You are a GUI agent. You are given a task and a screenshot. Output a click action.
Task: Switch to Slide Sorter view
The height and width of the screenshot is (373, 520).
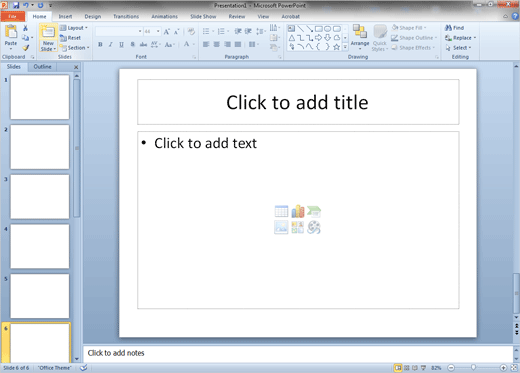(407, 368)
